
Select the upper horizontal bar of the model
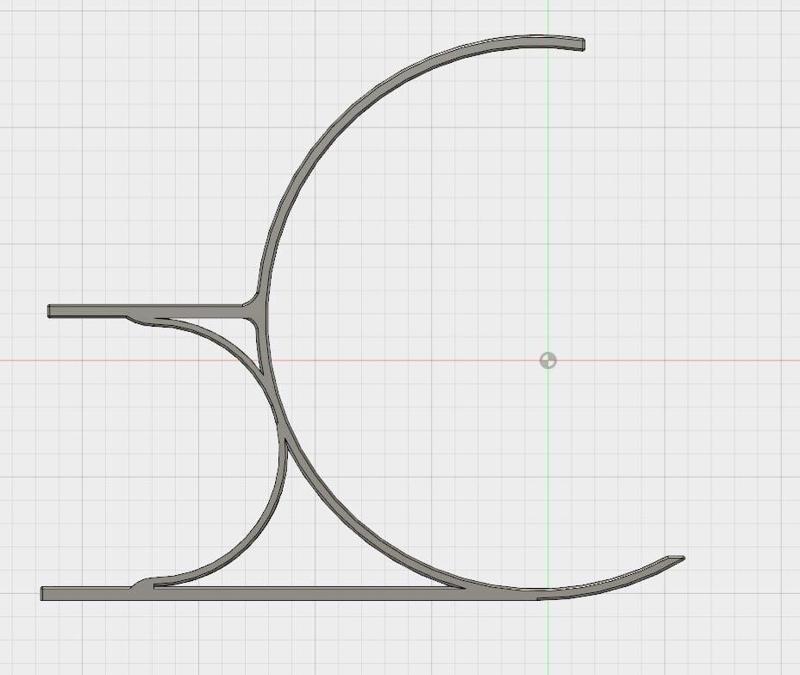coord(153,311)
